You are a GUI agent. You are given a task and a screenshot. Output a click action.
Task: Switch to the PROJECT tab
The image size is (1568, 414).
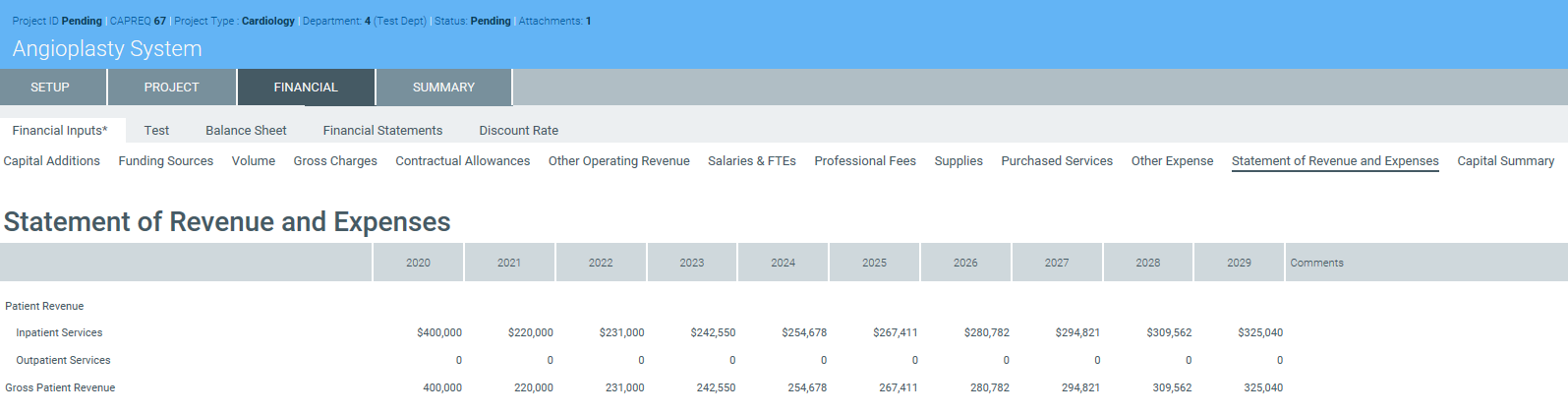pyautogui.click(x=172, y=88)
